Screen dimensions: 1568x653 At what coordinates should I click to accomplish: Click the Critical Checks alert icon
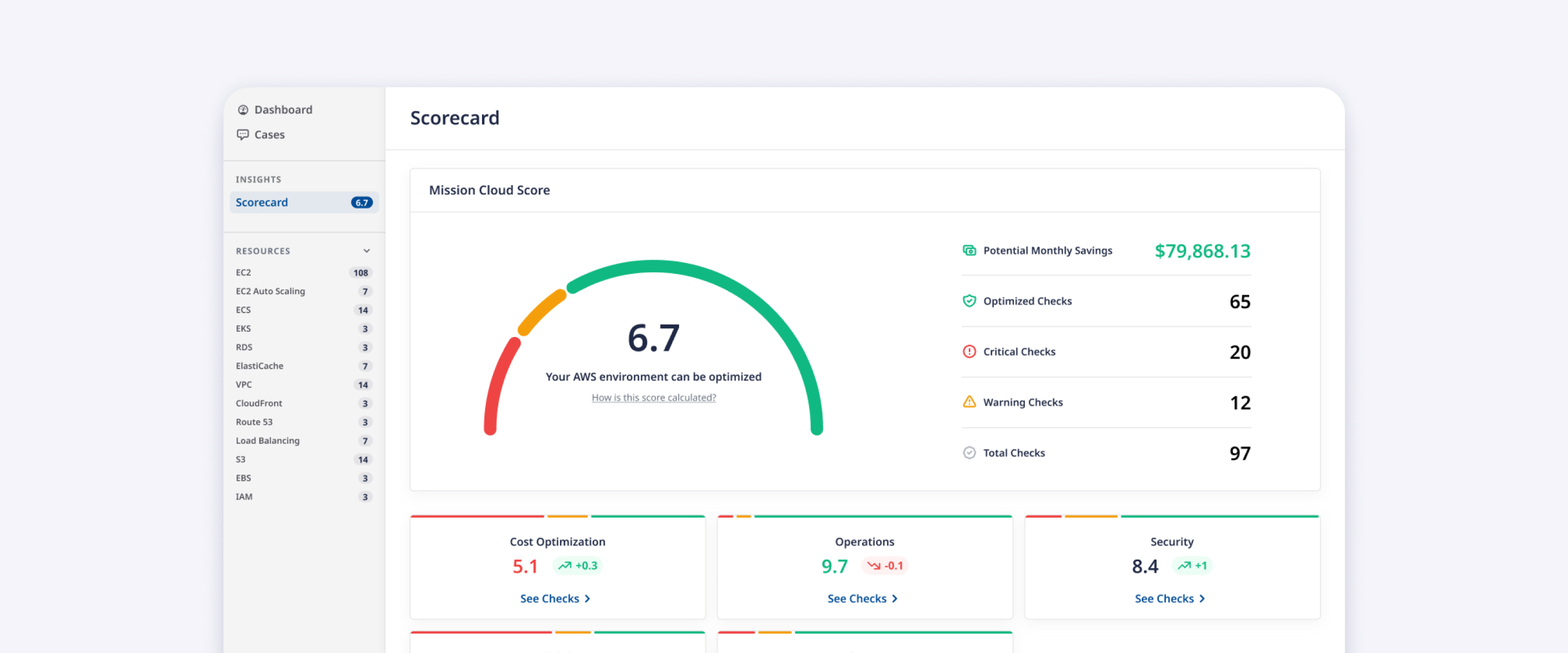(969, 351)
